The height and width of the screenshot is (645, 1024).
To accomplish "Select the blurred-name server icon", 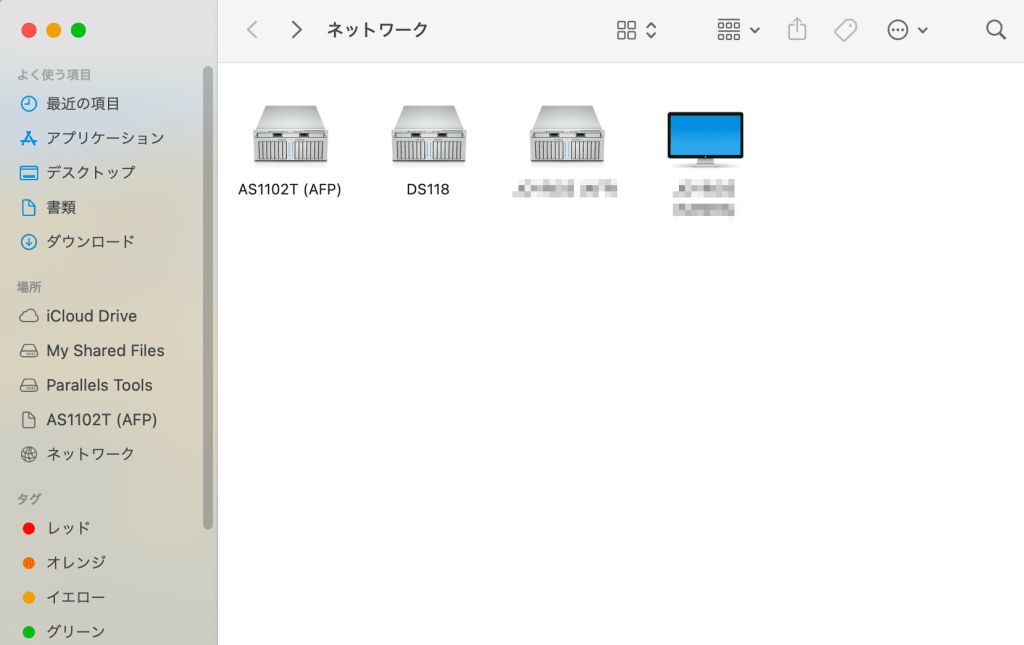I will point(568,134).
